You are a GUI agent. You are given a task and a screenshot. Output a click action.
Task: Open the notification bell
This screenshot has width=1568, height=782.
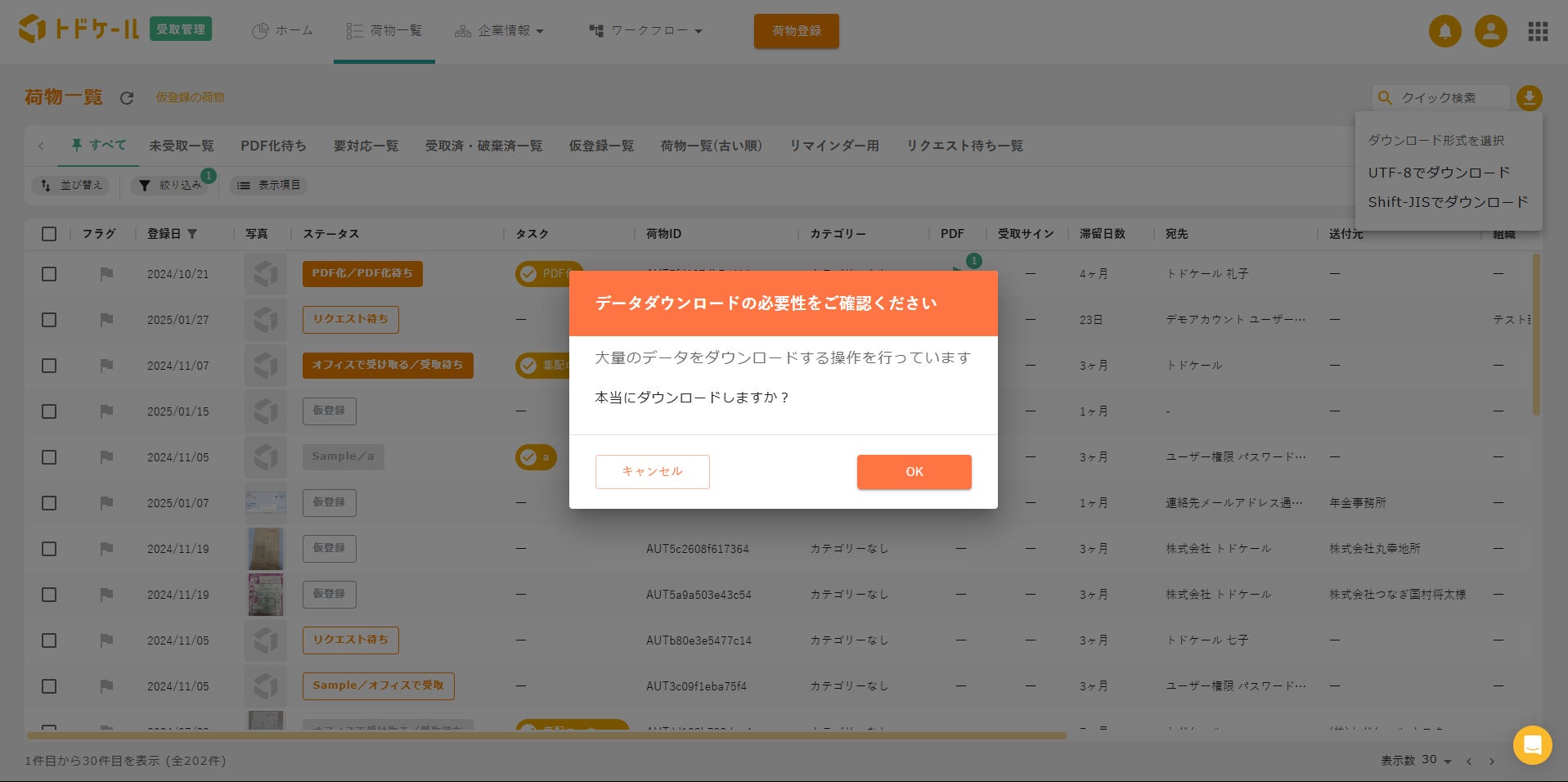(1444, 31)
